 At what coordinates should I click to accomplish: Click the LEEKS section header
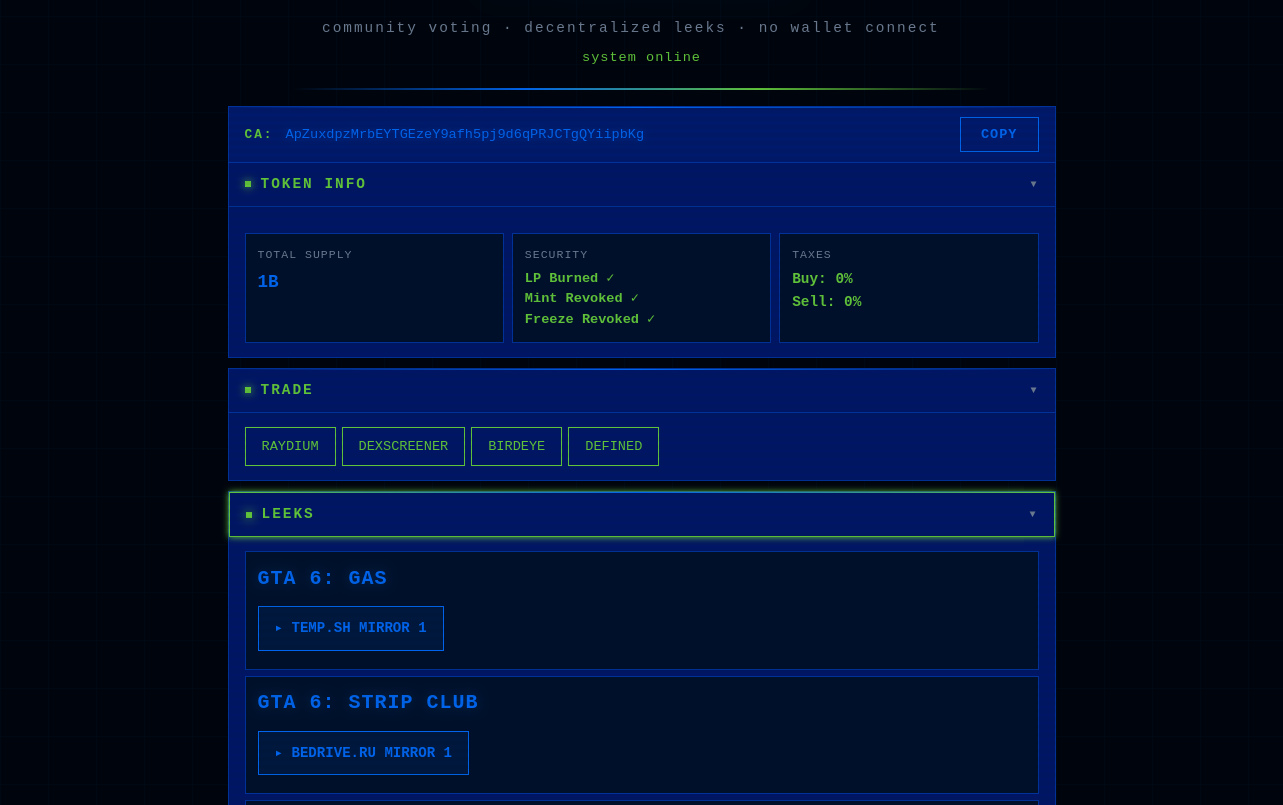(642, 514)
